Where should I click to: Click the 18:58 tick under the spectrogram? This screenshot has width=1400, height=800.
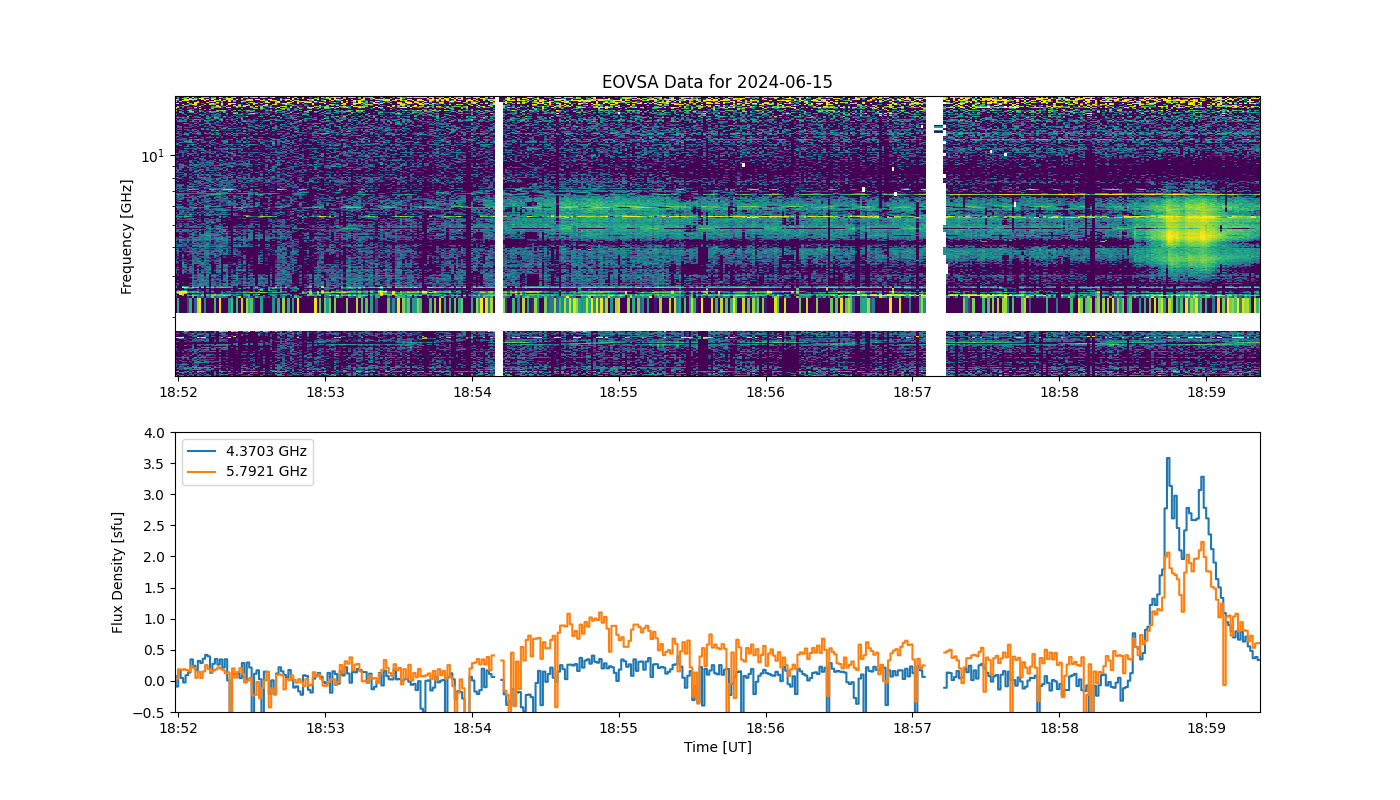pyautogui.click(x=1059, y=393)
